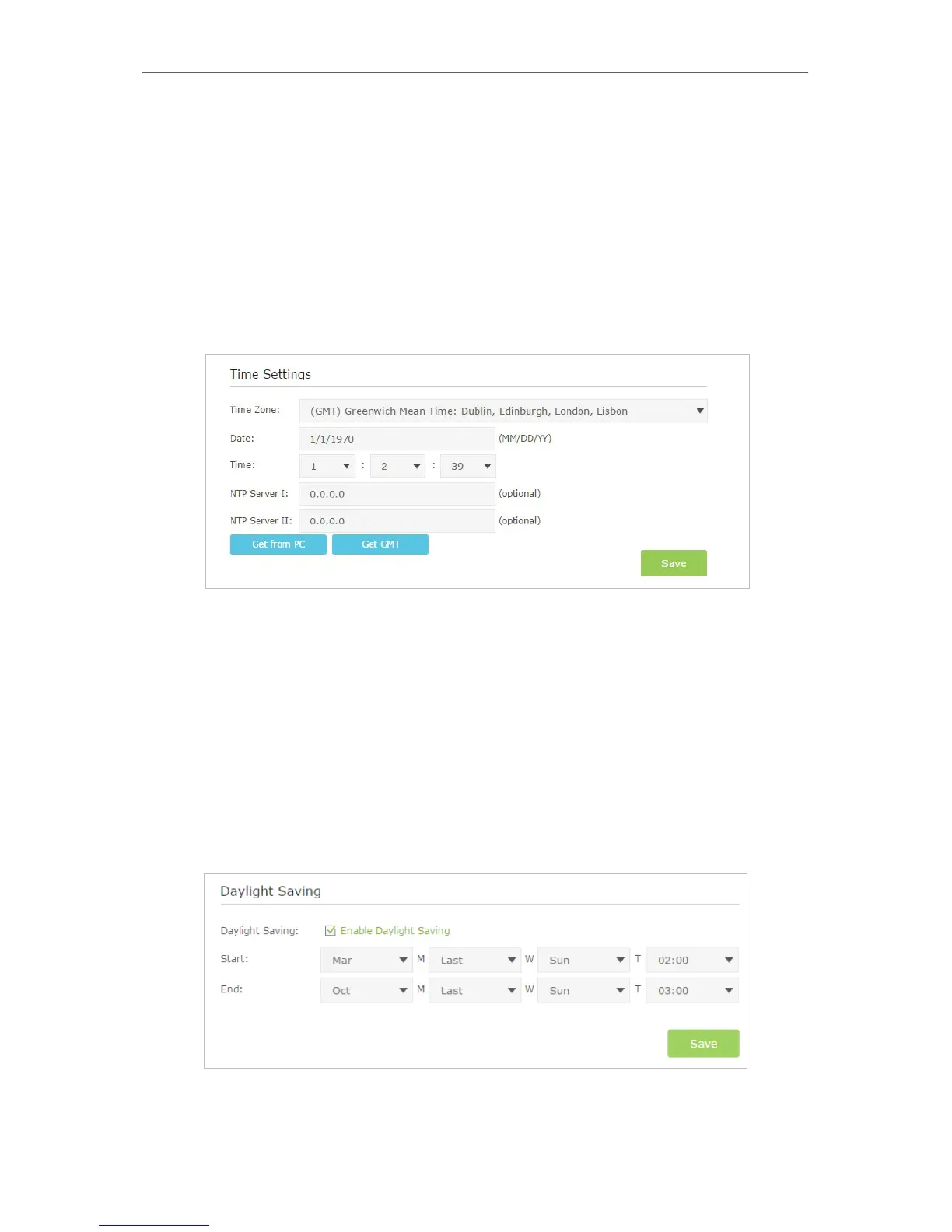Screen dimensions: 952x1232
Task: Expand the seconds dropdown showing 39
Action: point(467,466)
